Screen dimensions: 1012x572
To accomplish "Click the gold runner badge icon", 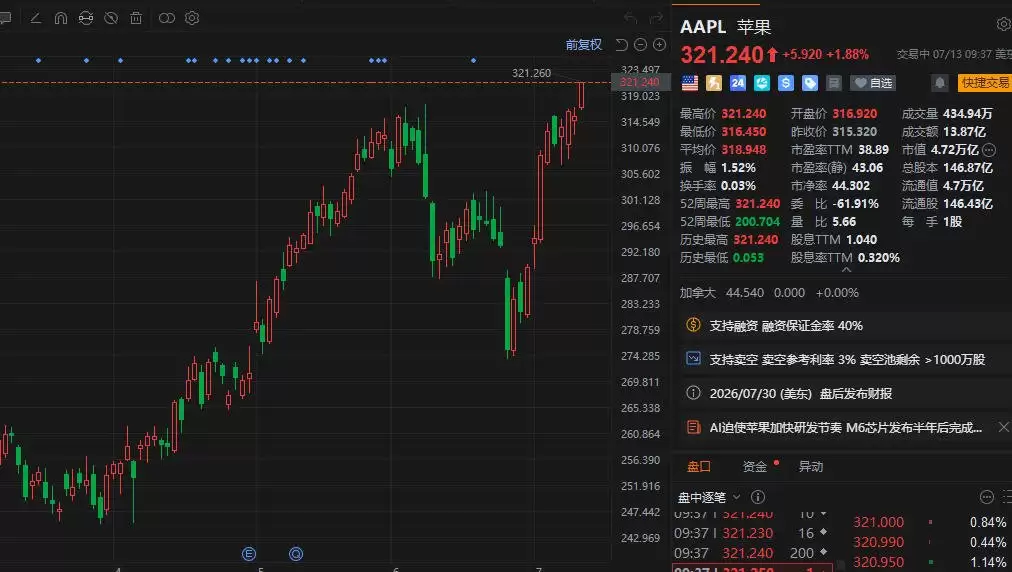I will coord(714,83).
